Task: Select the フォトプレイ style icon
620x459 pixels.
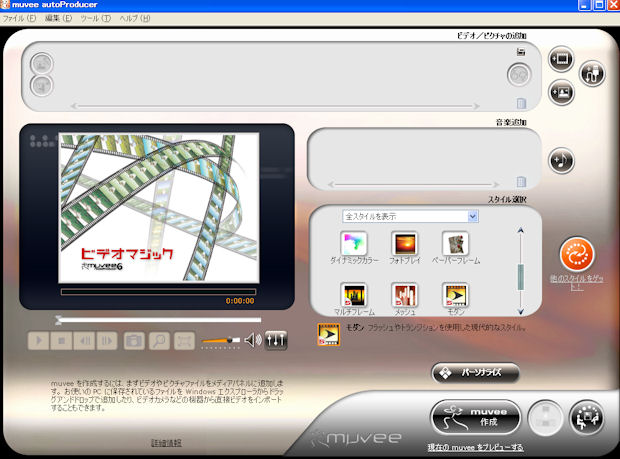Action: coord(405,243)
